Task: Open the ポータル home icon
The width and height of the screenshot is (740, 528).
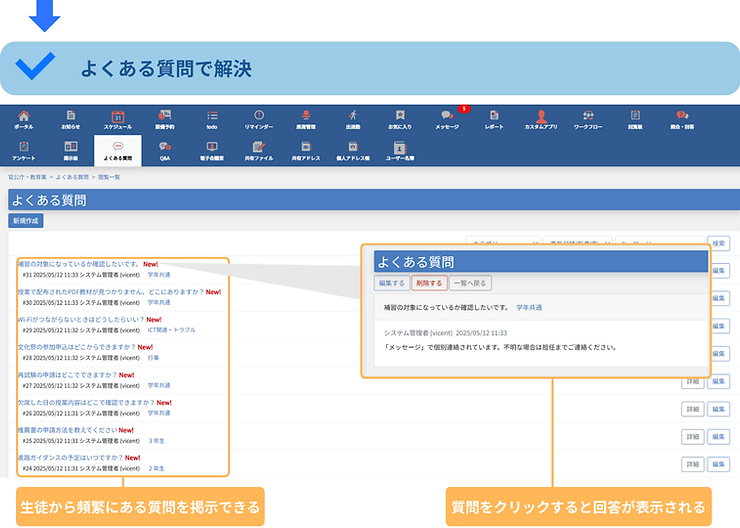Action: pyautogui.click(x=23, y=119)
